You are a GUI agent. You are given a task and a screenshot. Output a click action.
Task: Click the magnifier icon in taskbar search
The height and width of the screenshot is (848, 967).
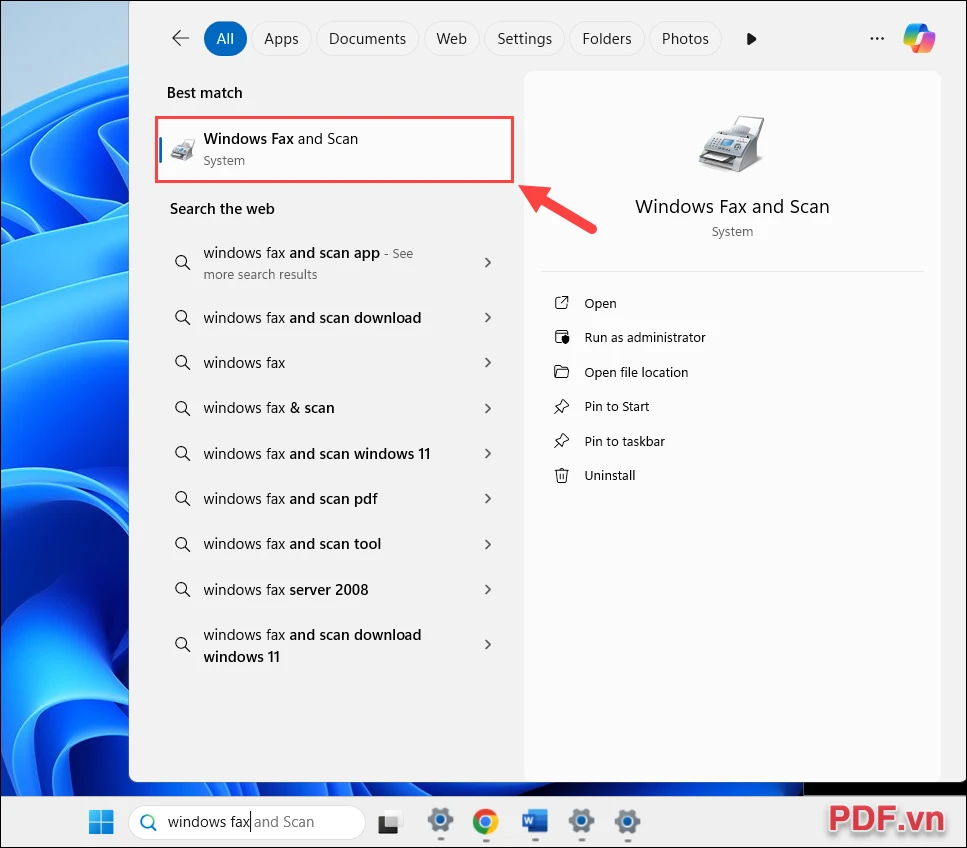coord(148,822)
